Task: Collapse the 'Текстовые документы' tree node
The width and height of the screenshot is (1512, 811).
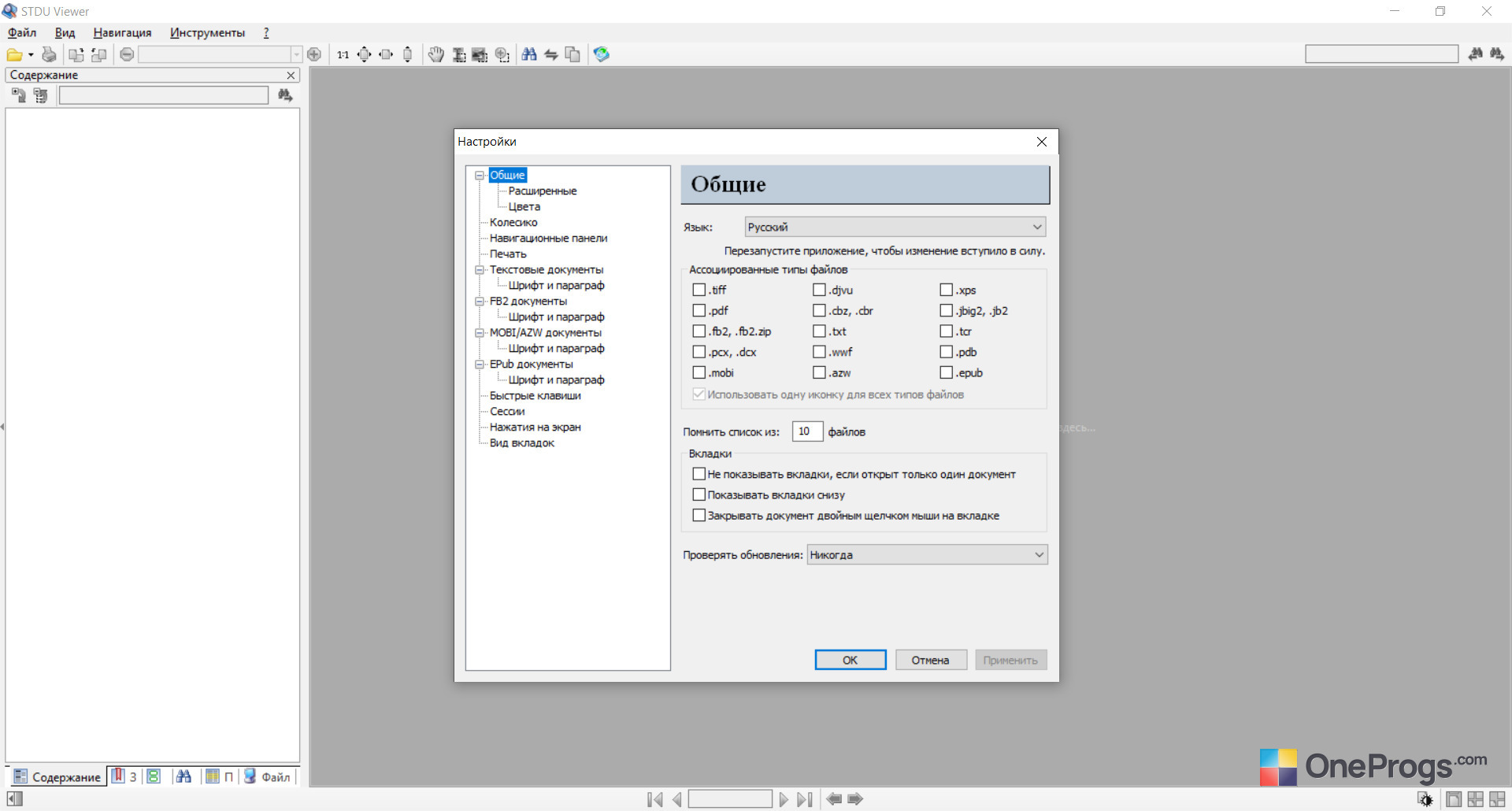Action: pyautogui.click(x=479, y=270)
